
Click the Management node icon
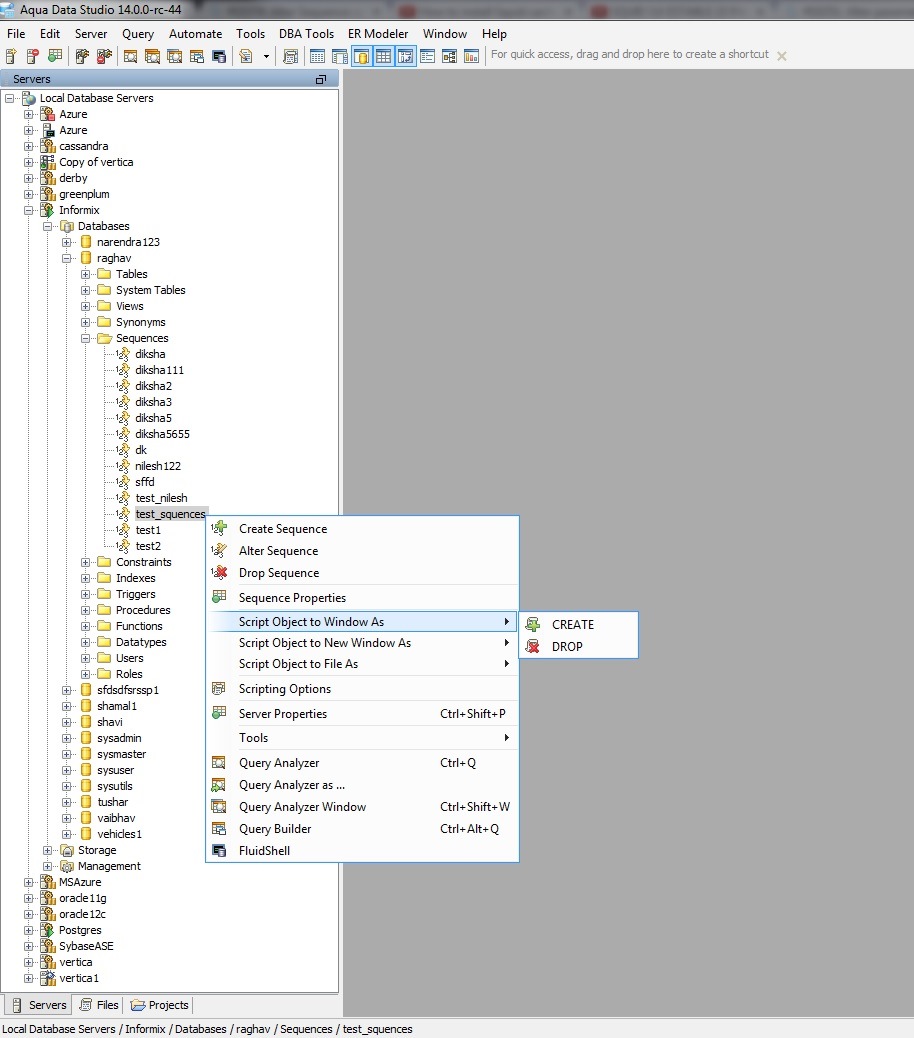(67, 867)
